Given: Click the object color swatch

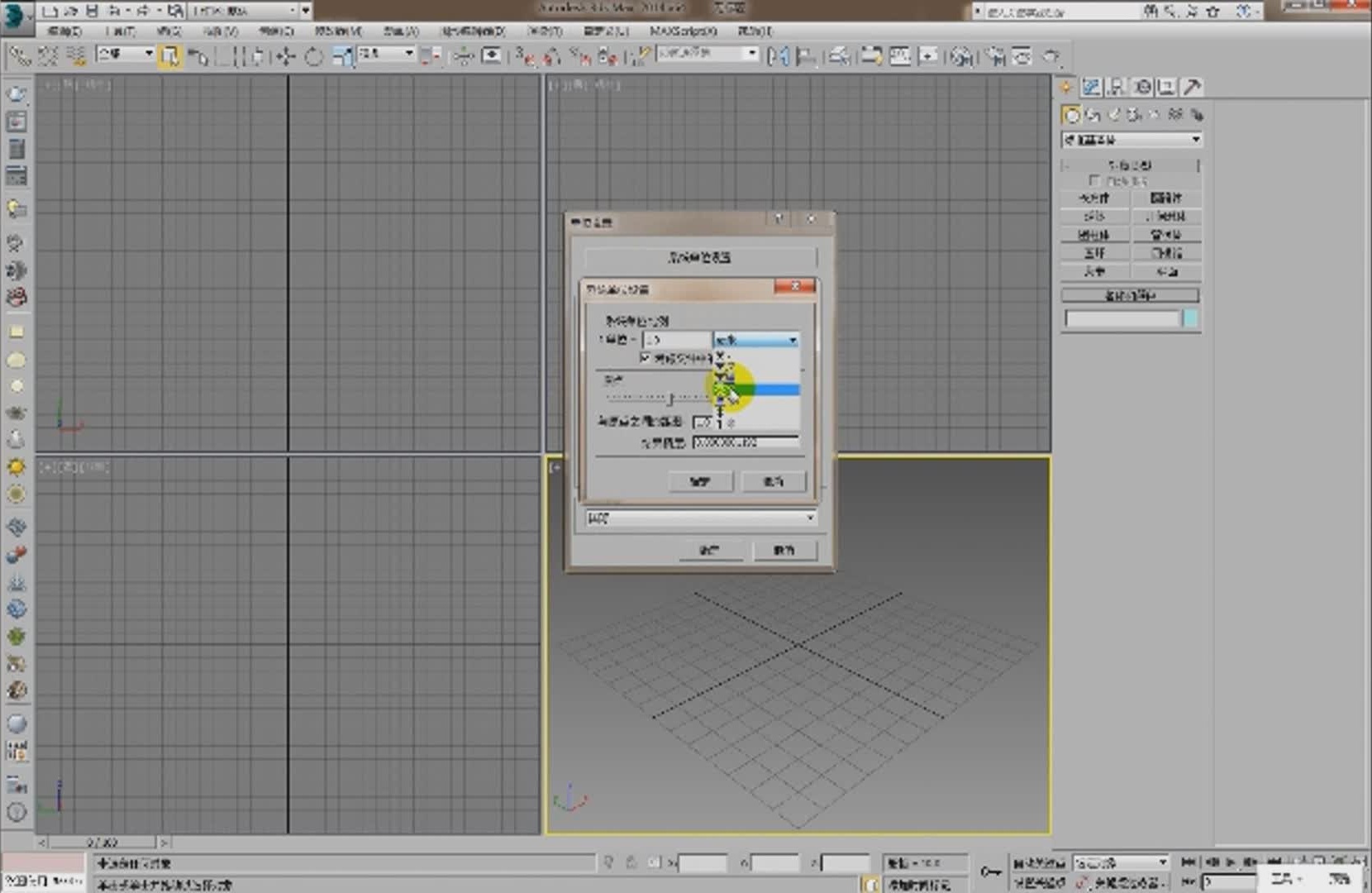Looking at the screenshot, I should [x=1191, y=318].
